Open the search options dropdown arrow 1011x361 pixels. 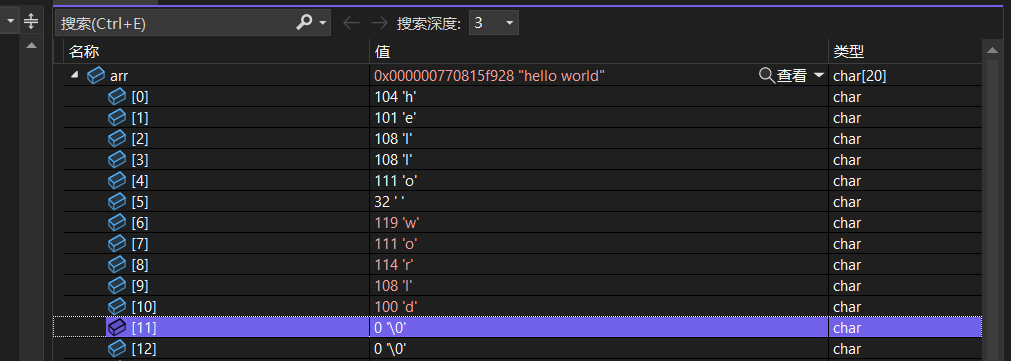(323, 24)
